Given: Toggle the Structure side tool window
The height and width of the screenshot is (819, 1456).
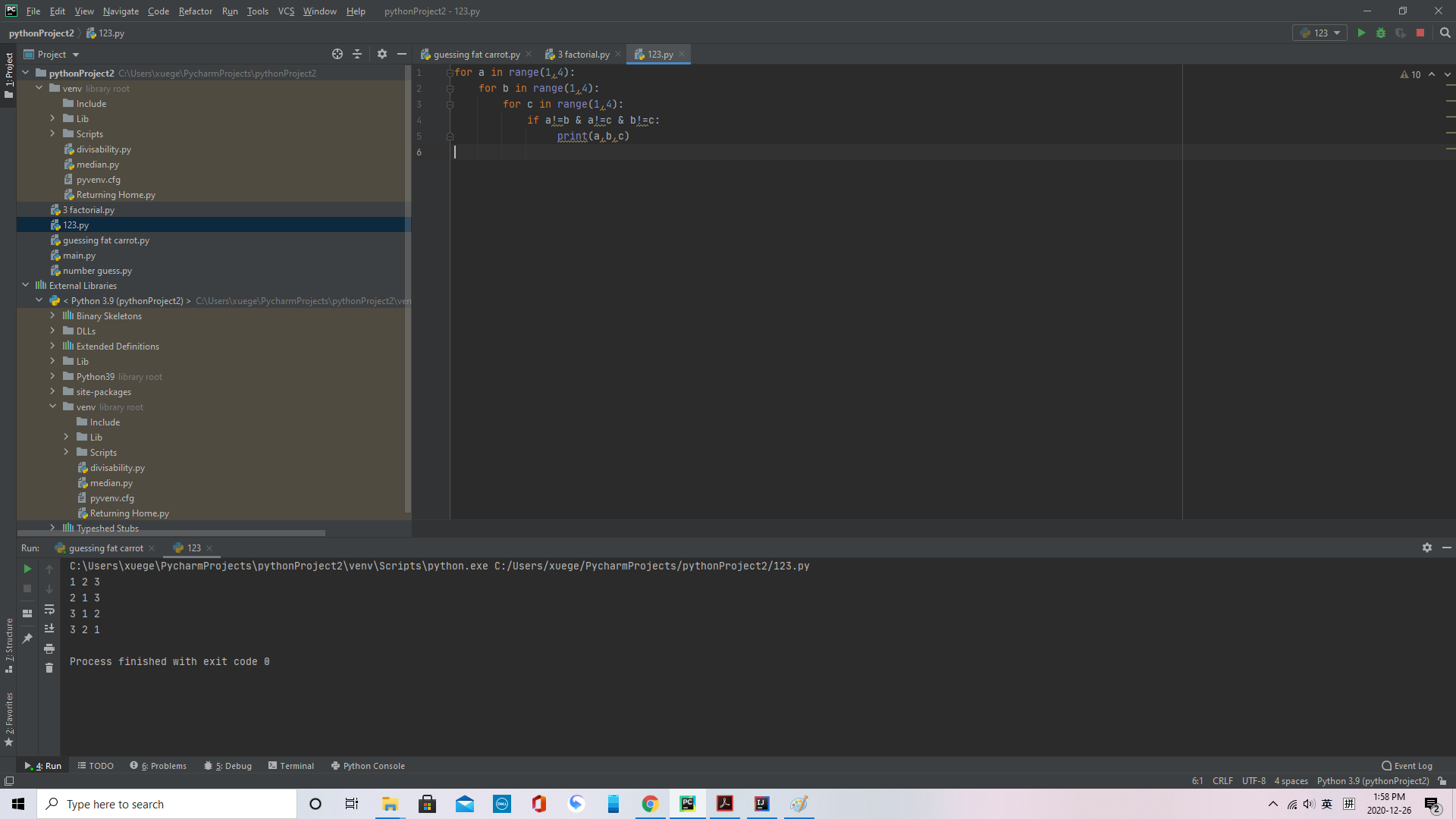Looking at the screenshot, I should click(x=8, y=645).
